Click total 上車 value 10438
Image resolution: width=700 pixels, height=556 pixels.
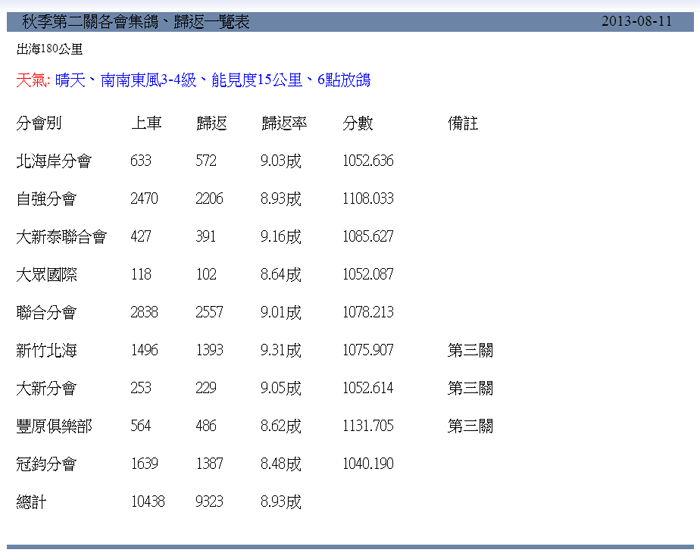point(148,502)
